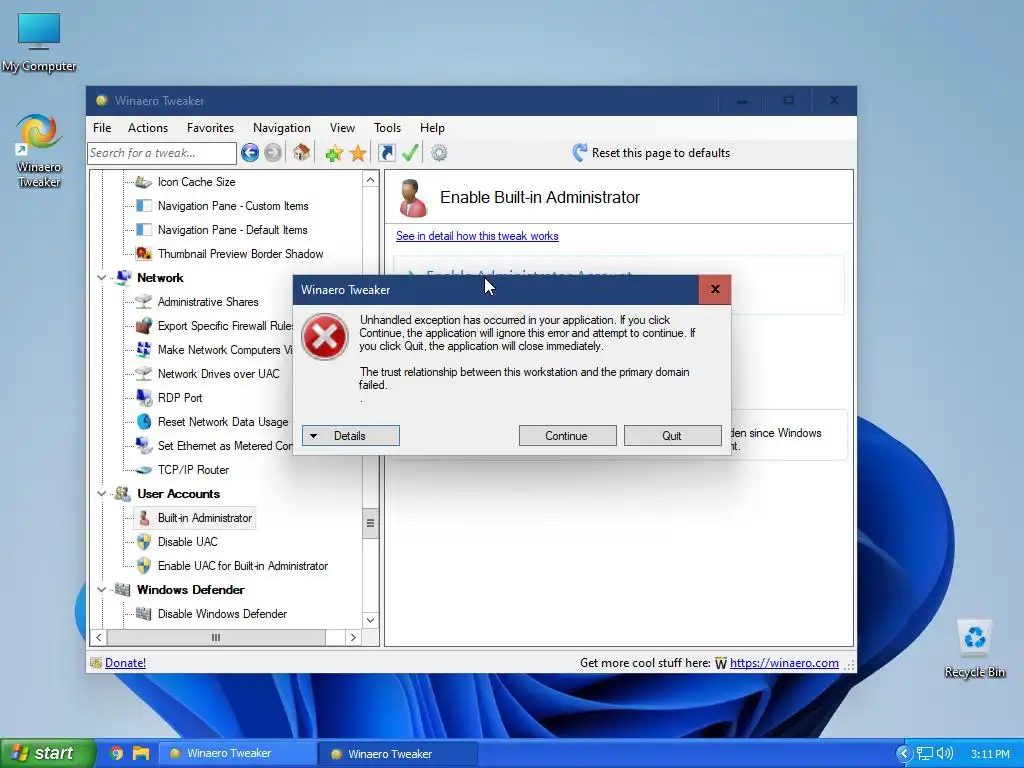Select Enable UAC for Built-in Administrator
Viewport: 1024px width, 768px height.
(242, 566)
